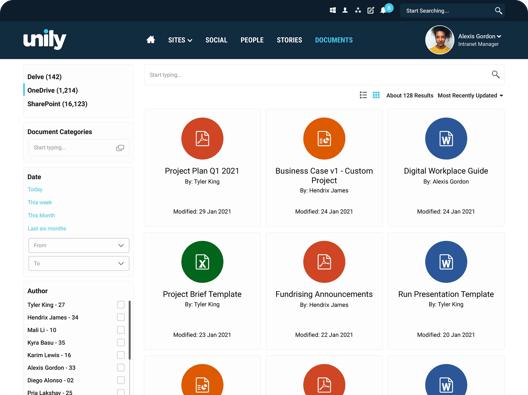The width and height of the screenshot is (528, 395).
Task: Check the Mali Li author filter
Action: point(121,330)
